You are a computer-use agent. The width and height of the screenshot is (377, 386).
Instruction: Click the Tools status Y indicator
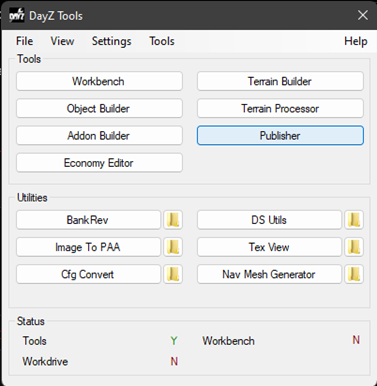tap(174, 341)
